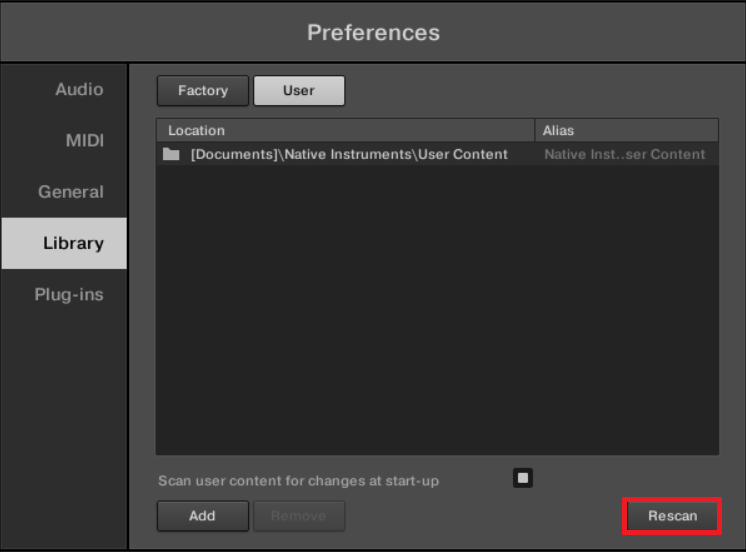The height and width of the screenshot is (552, 746).
Task: Select the User library pane button
Action: tap(299, 91)
